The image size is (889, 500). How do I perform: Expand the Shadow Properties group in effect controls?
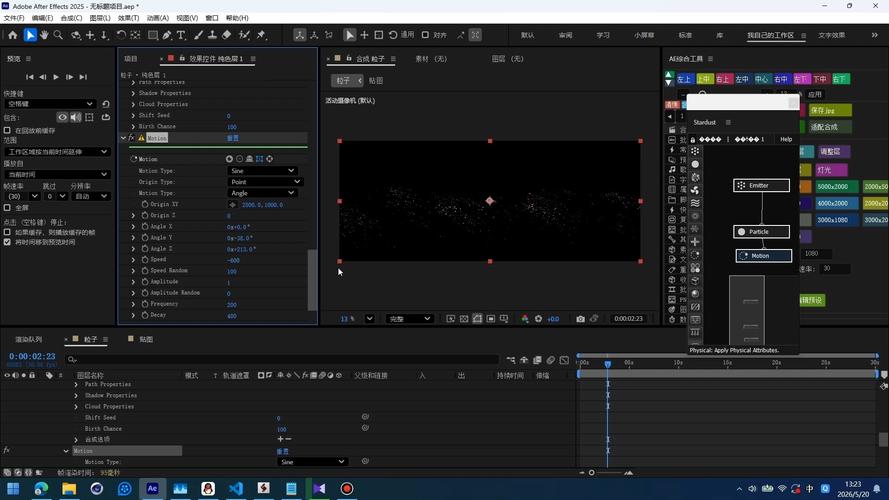133,93
